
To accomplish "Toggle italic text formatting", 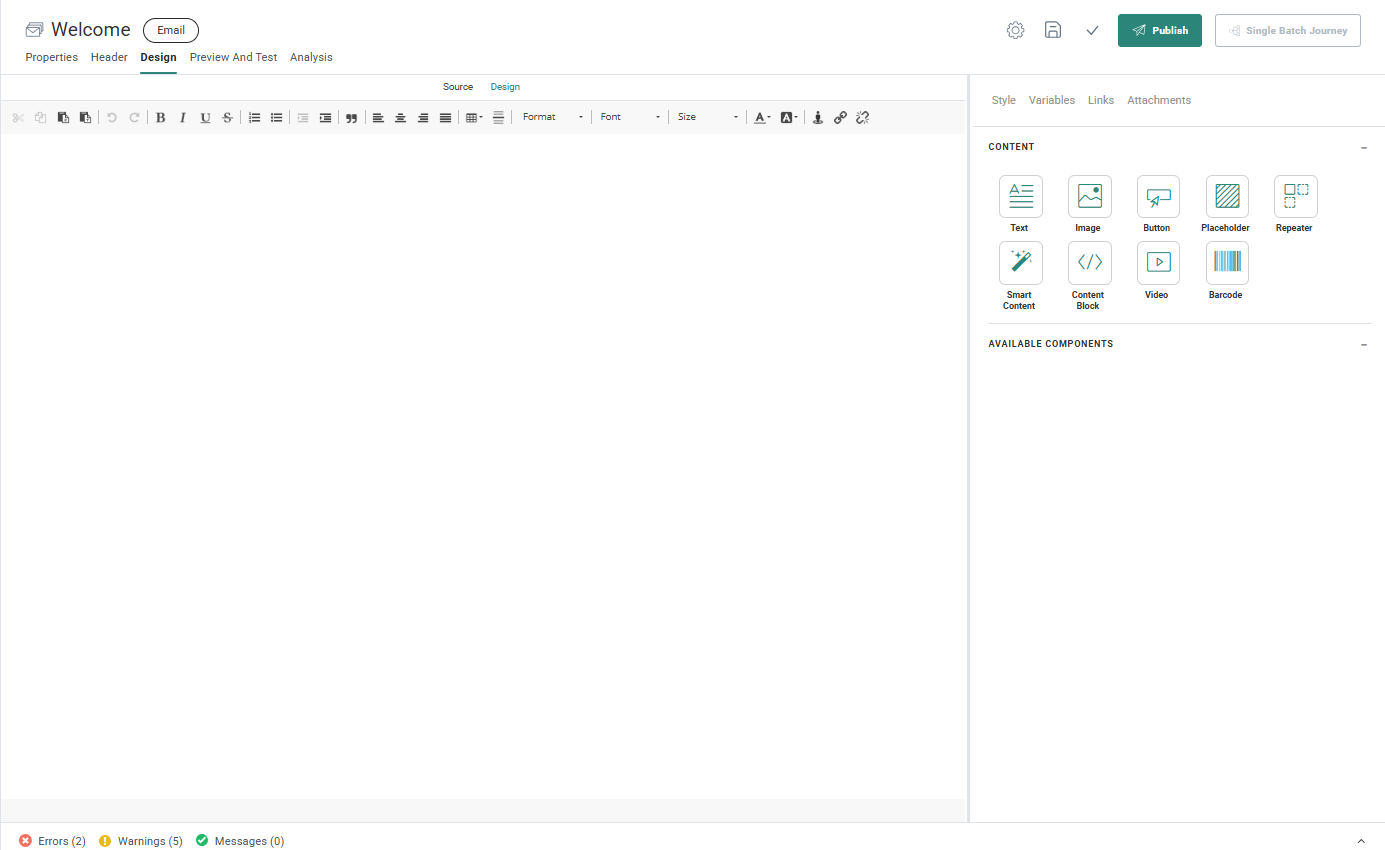I will click(182, 117).
